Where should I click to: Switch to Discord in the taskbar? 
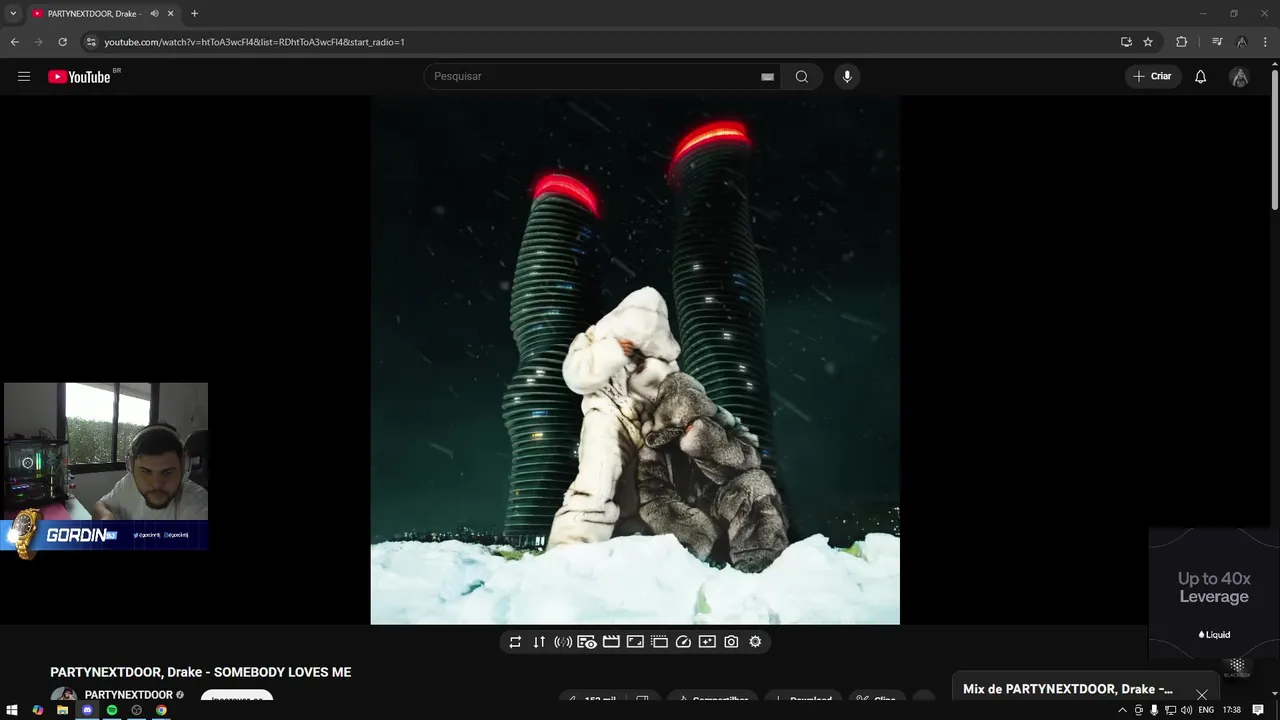pos(87,710)
